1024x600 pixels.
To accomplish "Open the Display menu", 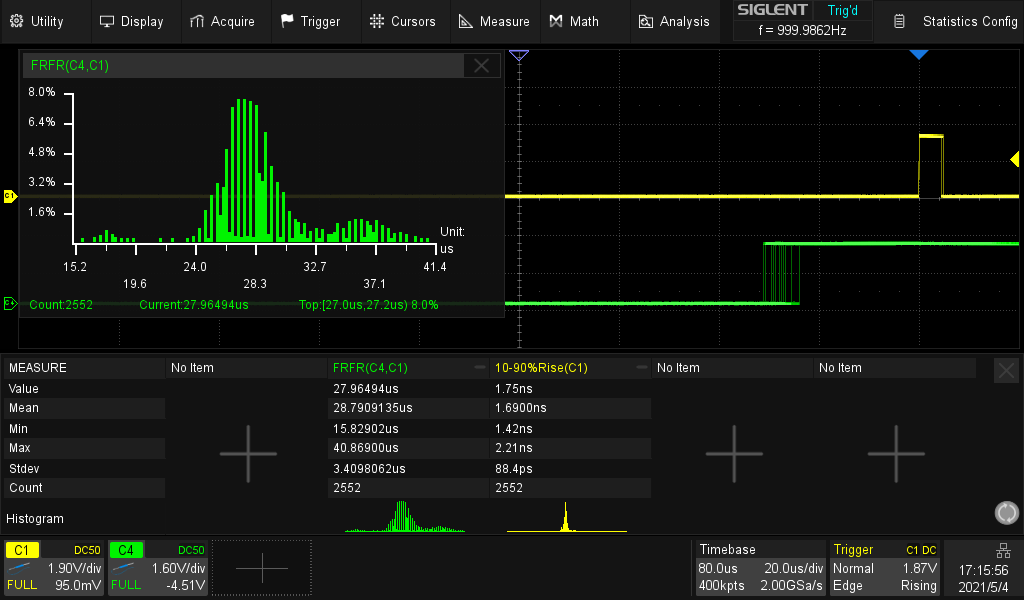I will 131,22.
